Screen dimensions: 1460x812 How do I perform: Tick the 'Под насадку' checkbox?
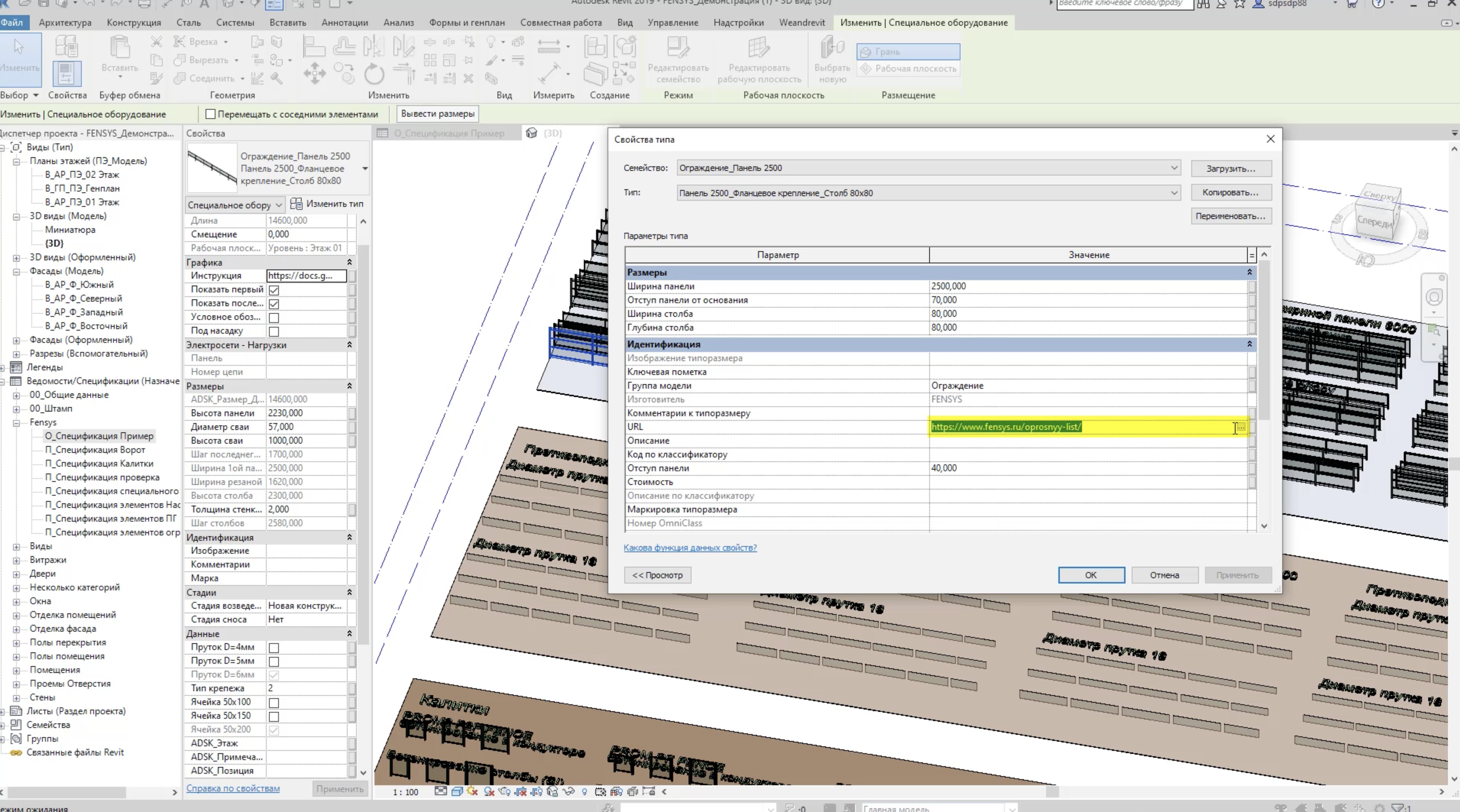click(x=274, y=331)
